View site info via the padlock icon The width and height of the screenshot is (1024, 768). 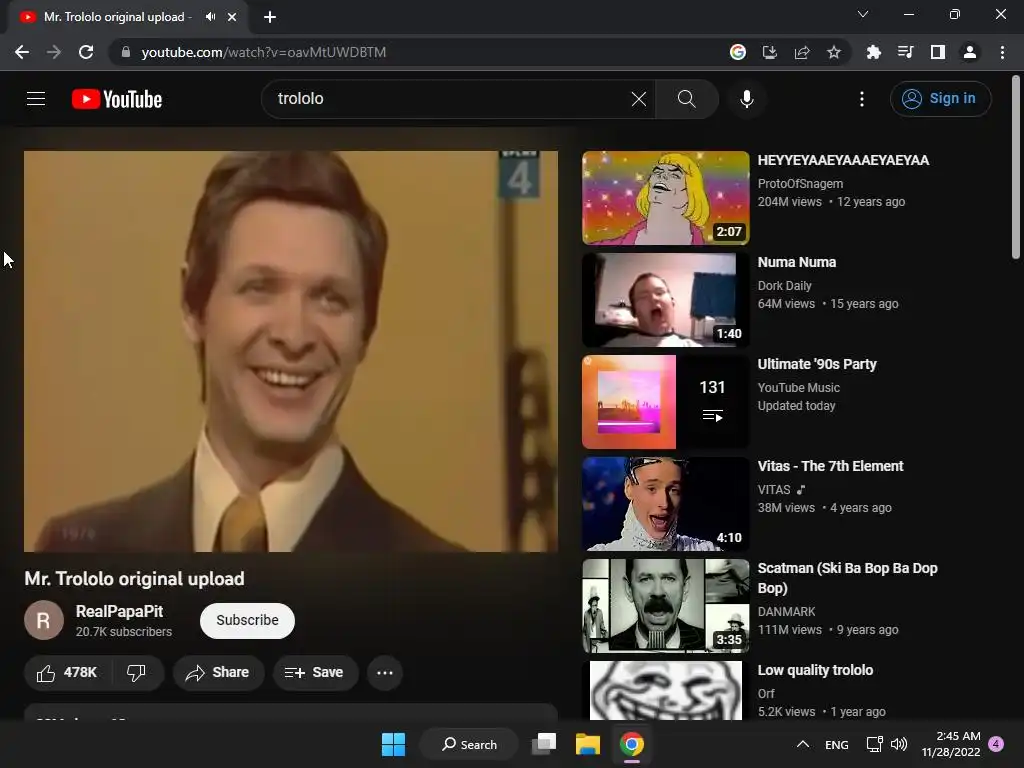(125, 52)
